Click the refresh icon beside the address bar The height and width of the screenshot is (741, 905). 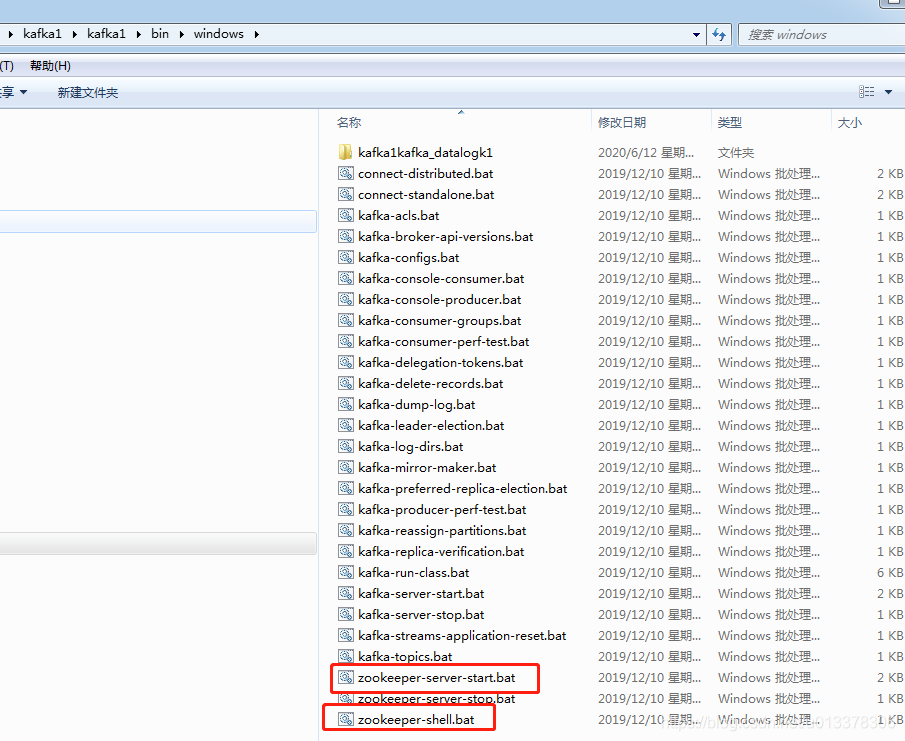click(719, 34)
